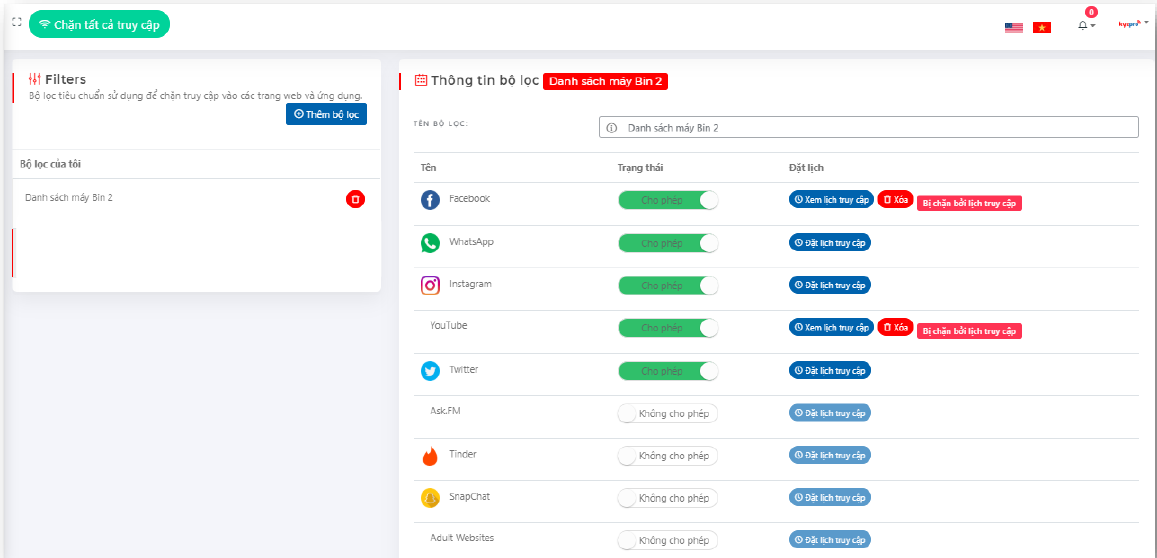Screen dimensions: 1157x558
Task: Switch language using the Vietnam flag icon
Action: [1042, 28]
